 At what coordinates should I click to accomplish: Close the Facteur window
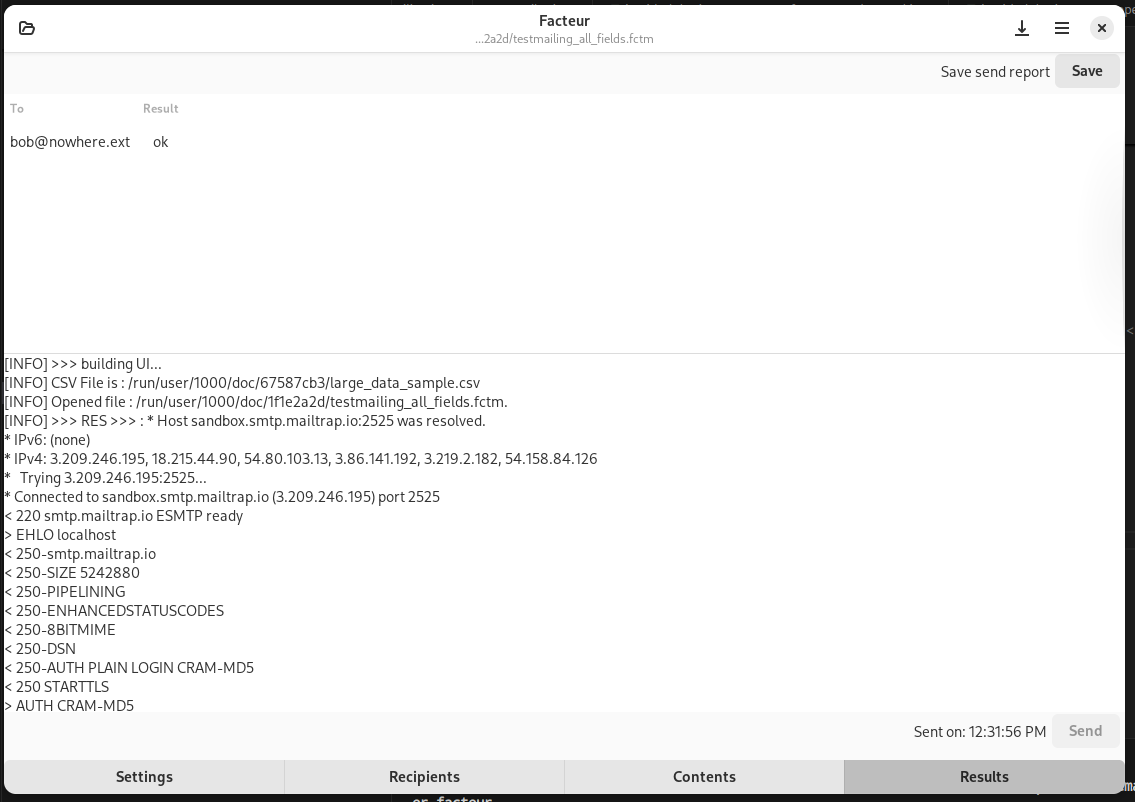click(x=1101, y=28)
